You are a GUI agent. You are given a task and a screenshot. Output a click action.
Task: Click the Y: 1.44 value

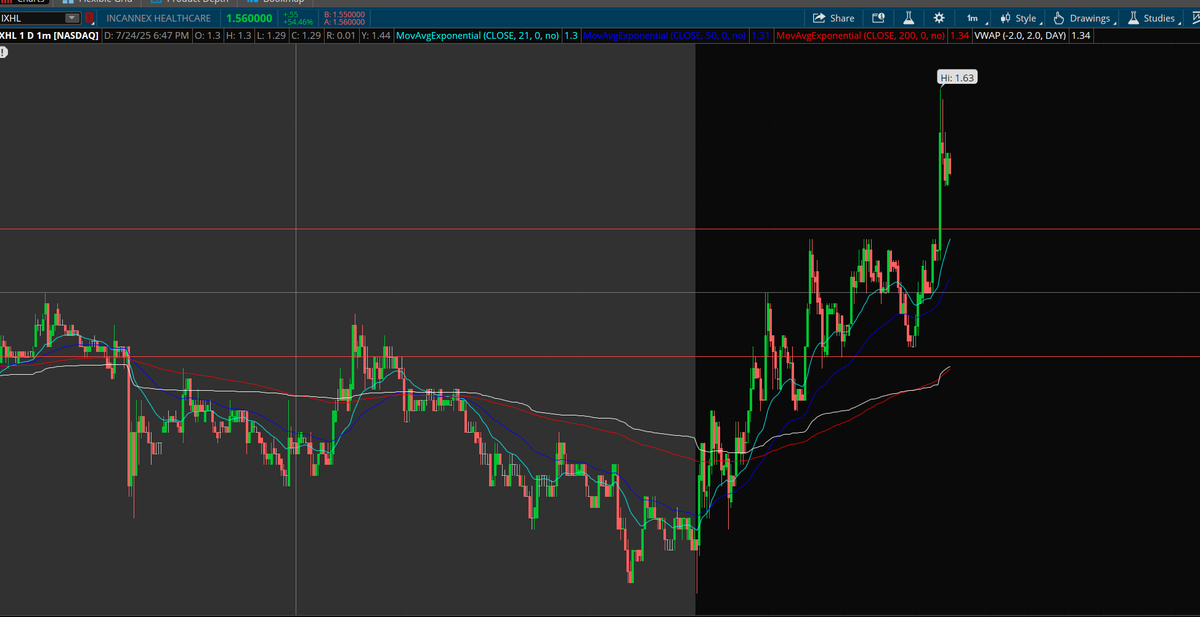(x=375, y=36)
